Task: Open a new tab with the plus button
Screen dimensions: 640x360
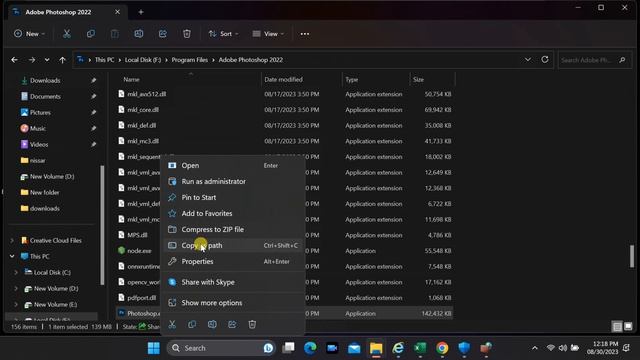Action: [x=141, y=12]
